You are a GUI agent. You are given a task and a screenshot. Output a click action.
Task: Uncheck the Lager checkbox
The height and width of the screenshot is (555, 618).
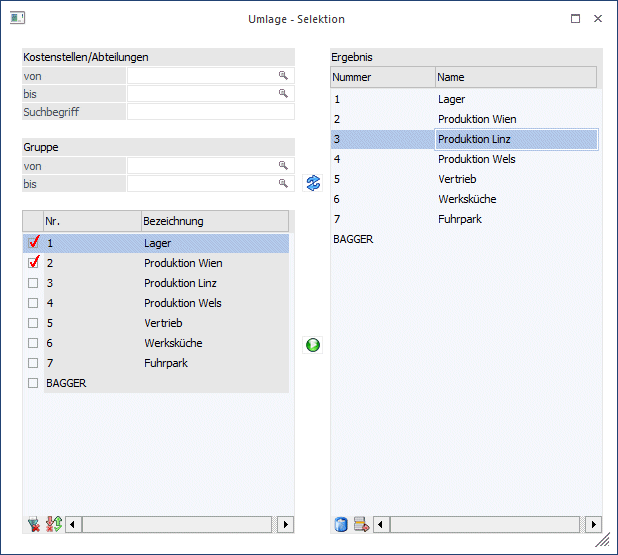[x=33, y=243]
